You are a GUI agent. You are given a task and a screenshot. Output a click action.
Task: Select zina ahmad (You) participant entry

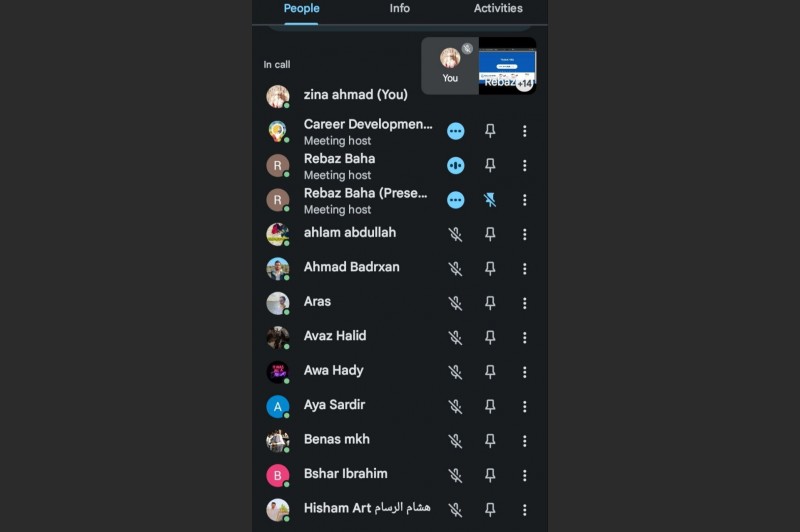[355, 95]
